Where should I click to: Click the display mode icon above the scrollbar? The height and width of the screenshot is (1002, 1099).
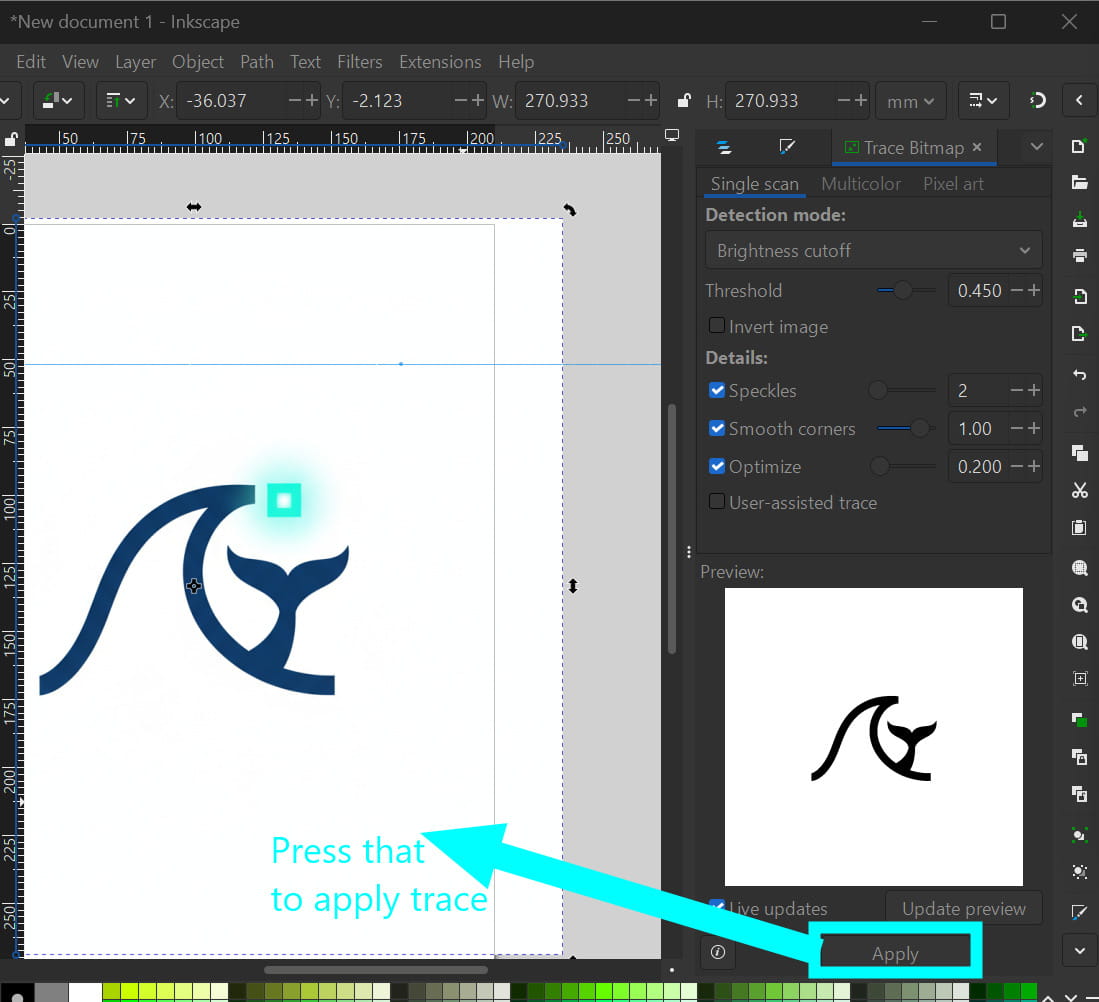click(671, 135)
